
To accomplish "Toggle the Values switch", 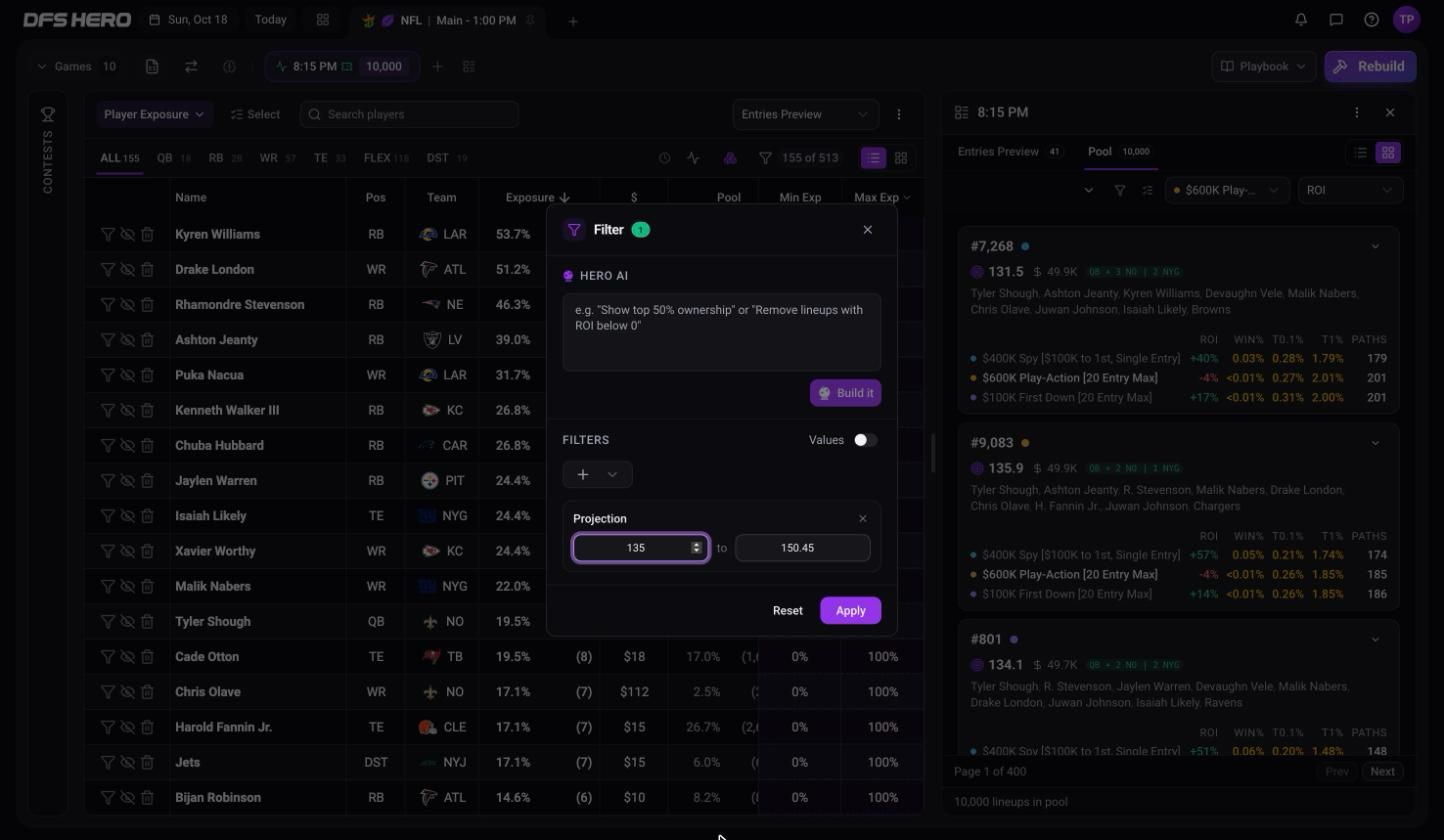I will pos(865,440).
